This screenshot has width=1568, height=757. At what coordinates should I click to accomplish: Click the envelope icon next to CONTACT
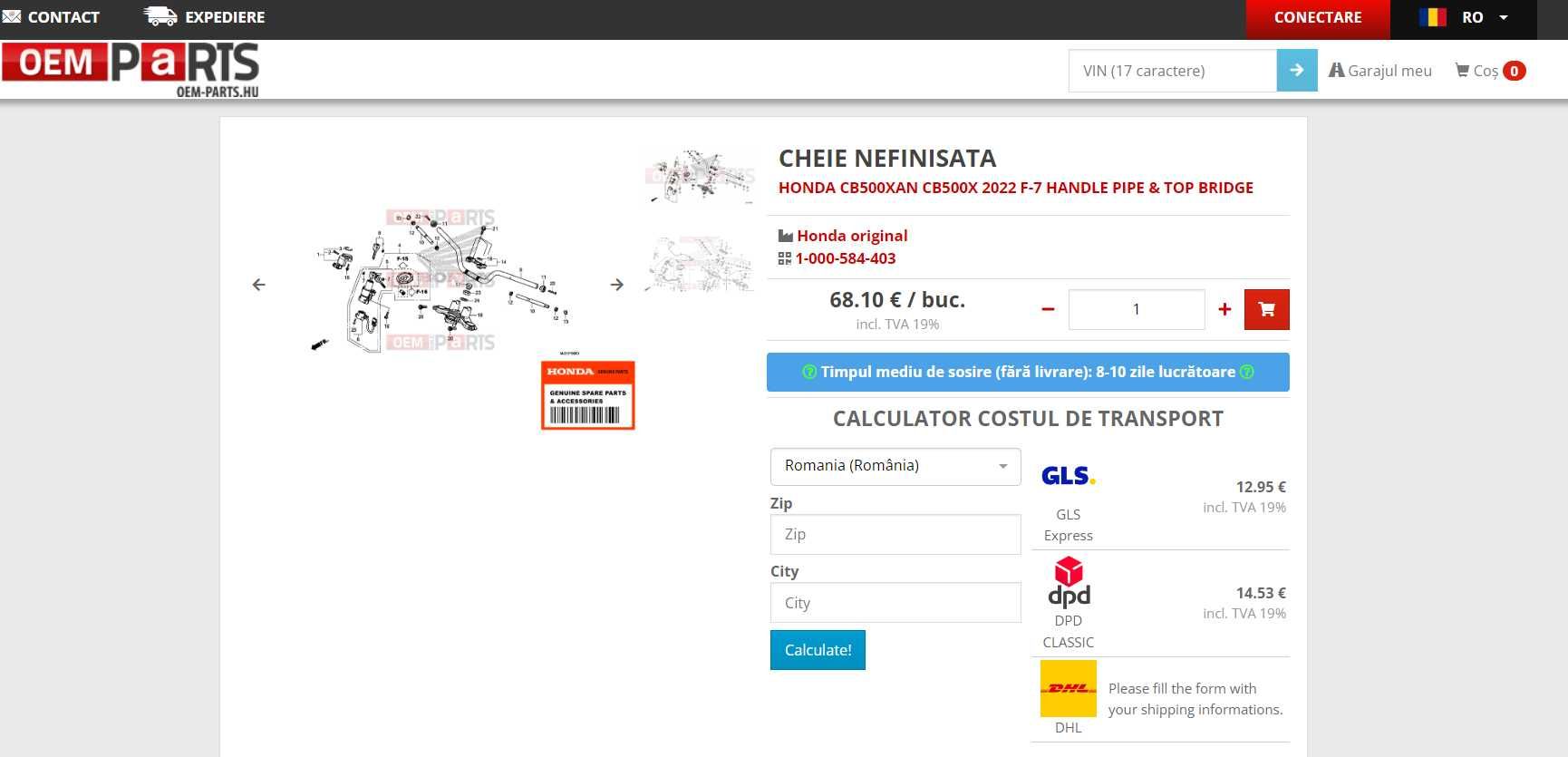(12, 16)
